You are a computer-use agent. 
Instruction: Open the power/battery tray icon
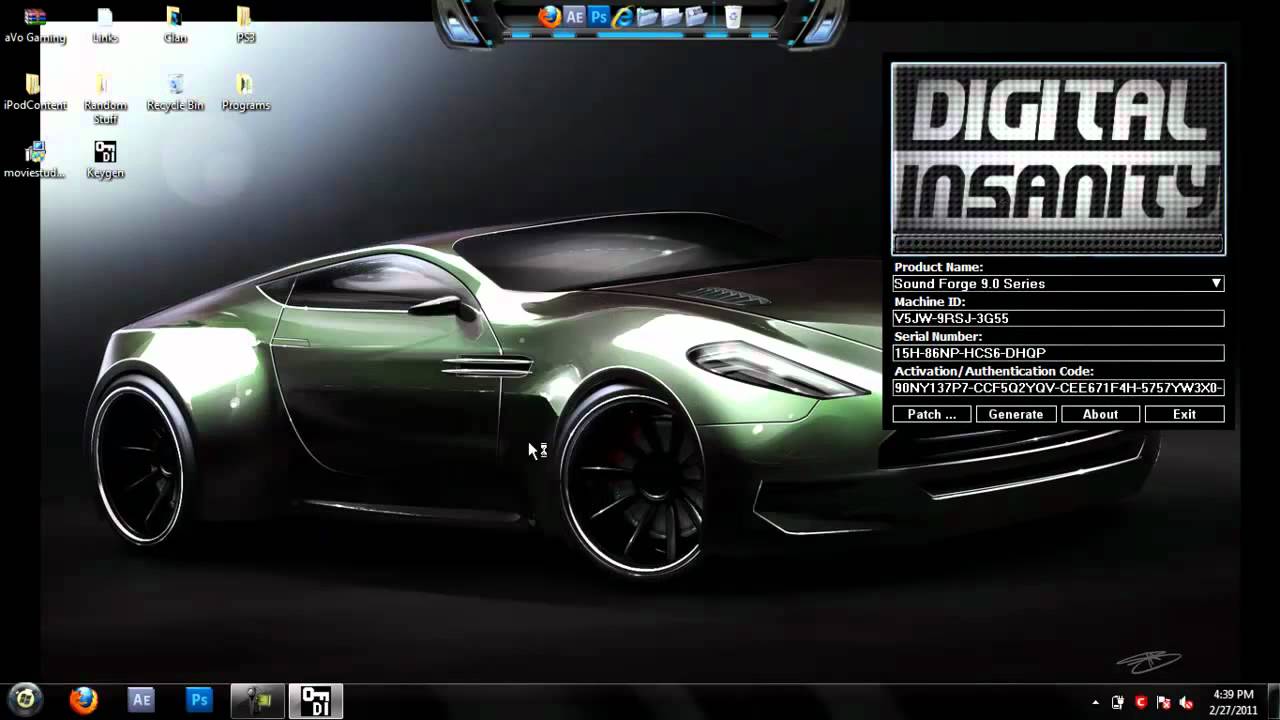1118,702
